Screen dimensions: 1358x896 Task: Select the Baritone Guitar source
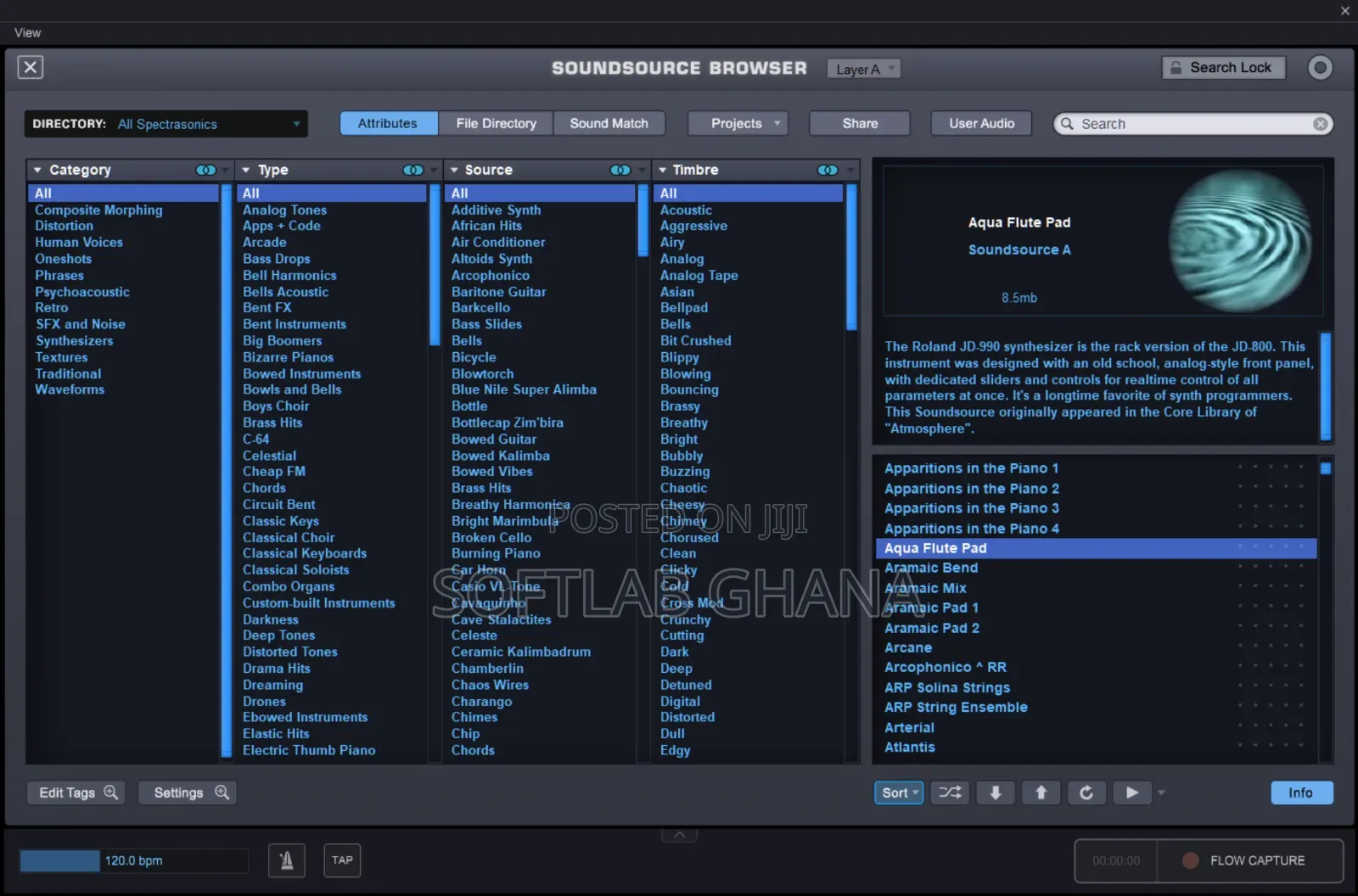[x=499, y=292]
